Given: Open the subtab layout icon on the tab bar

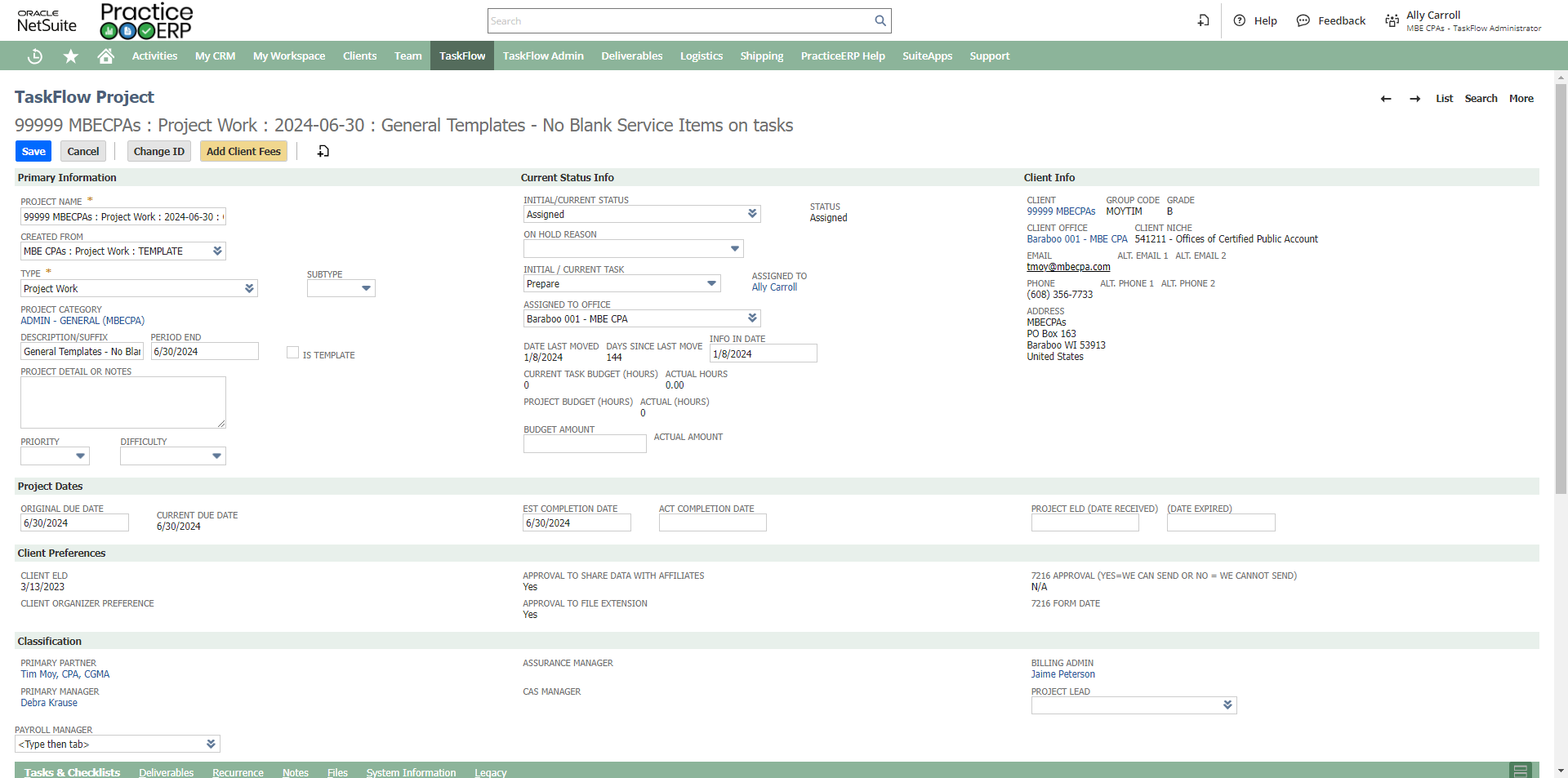Looking at the screenshot, I should [1521, 771].
